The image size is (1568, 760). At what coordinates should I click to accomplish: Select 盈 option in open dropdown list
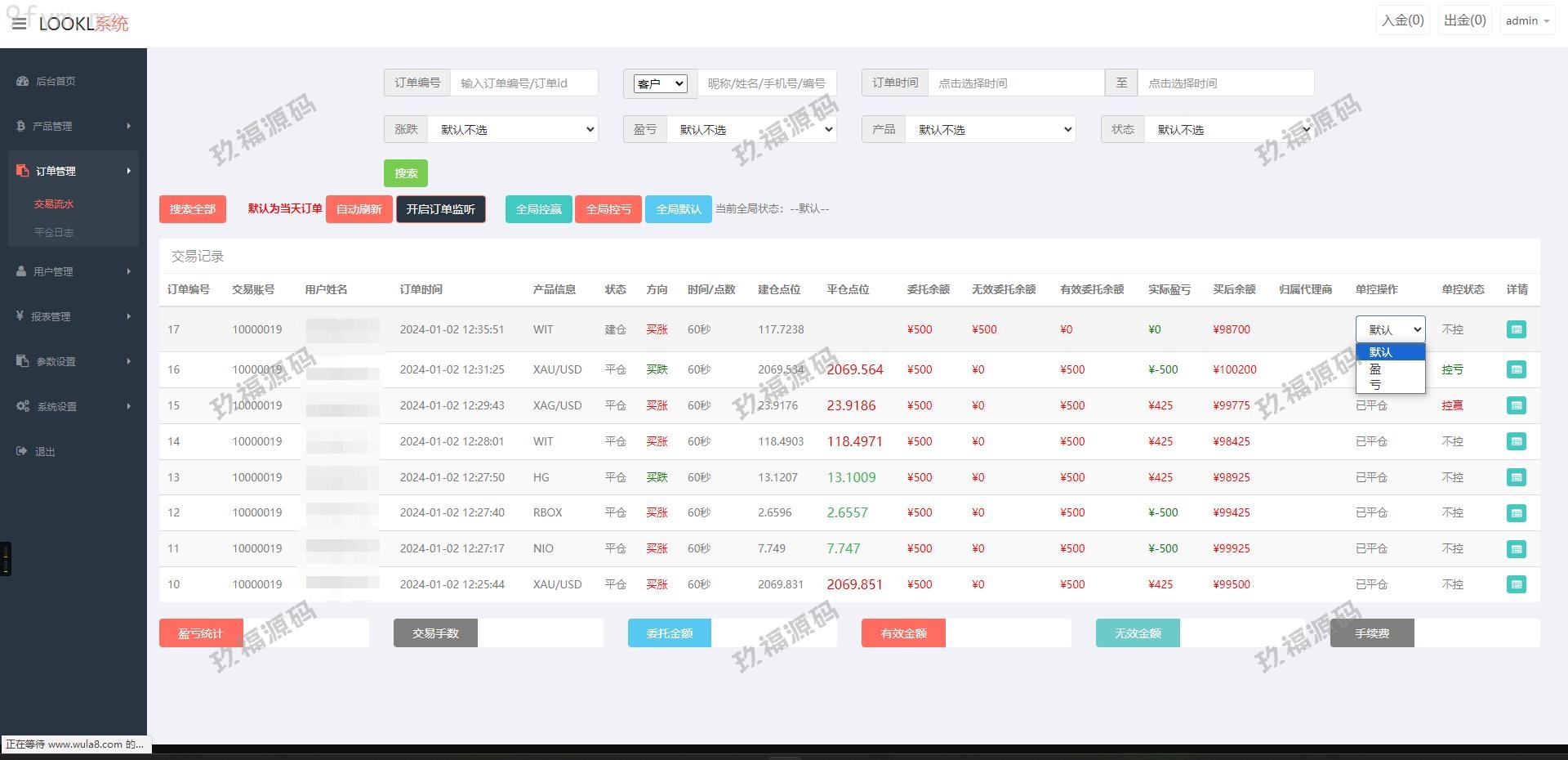(1376, 369)
